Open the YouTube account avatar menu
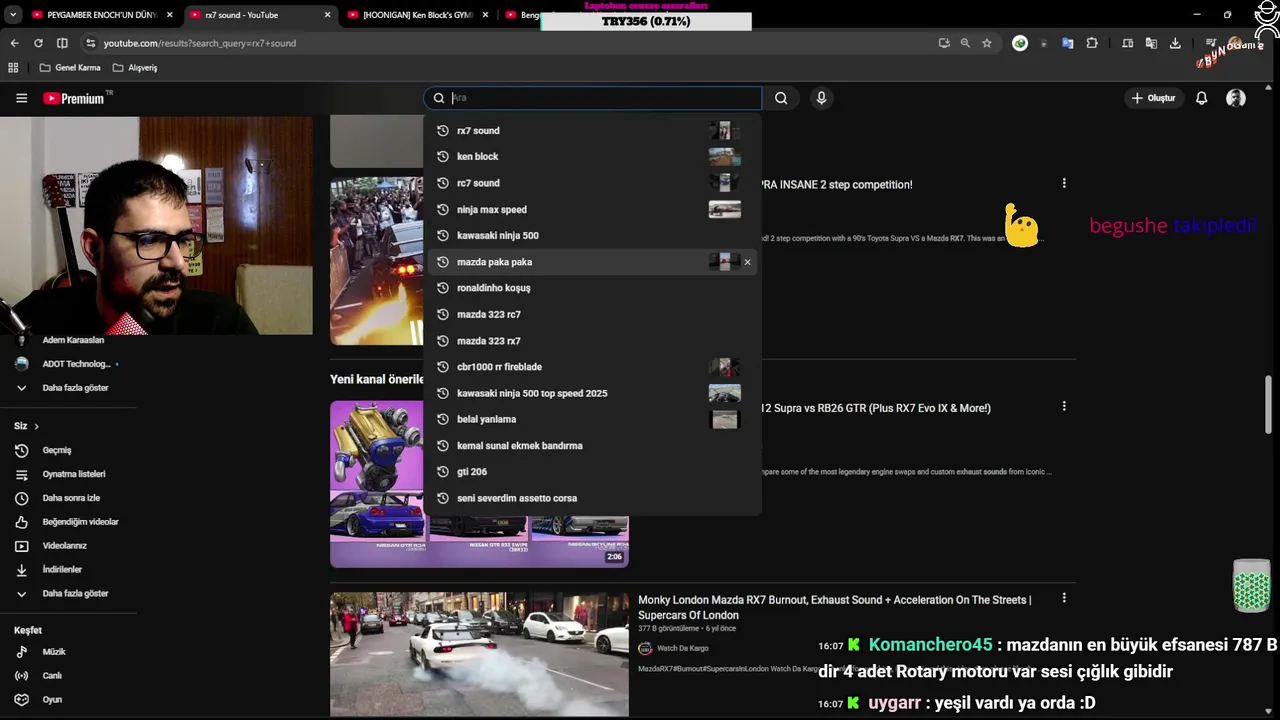The width and height of the screenshot is (1280, 720). tap(1236, 98)
